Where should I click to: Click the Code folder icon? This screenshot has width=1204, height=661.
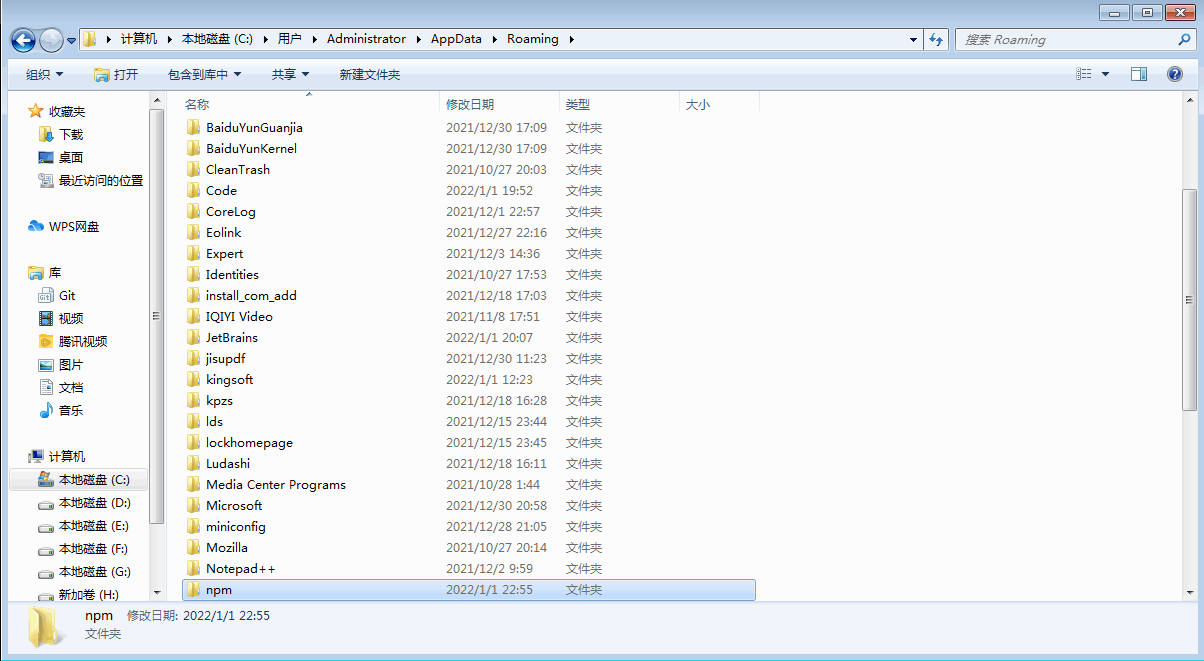(x=194, y=190)
